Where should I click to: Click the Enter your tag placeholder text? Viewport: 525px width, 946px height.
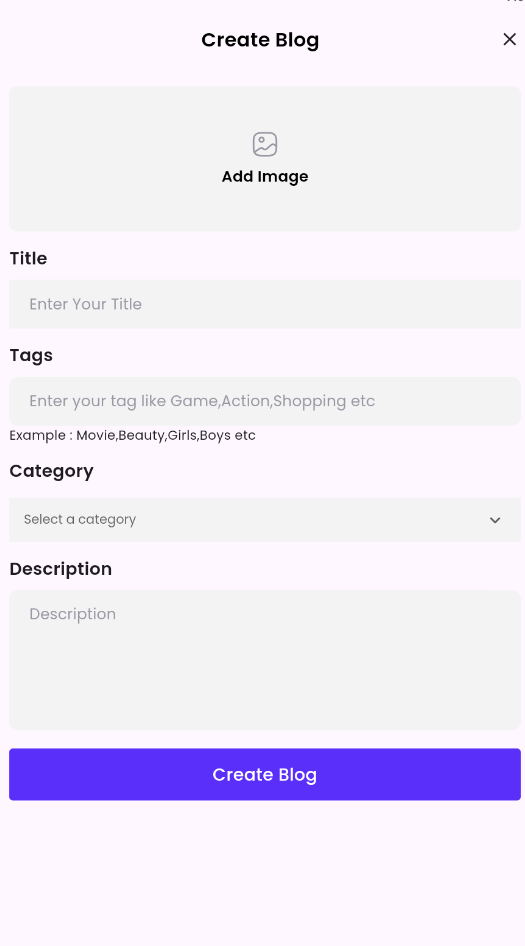pos(202,401)
